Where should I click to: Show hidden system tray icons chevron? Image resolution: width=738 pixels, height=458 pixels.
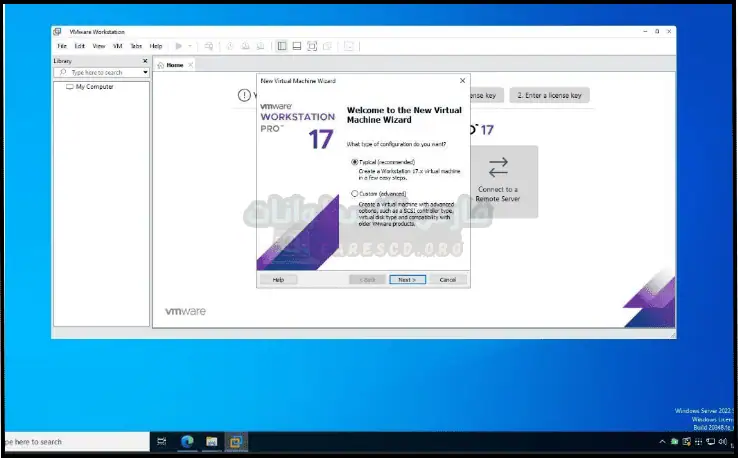(663, 441)
